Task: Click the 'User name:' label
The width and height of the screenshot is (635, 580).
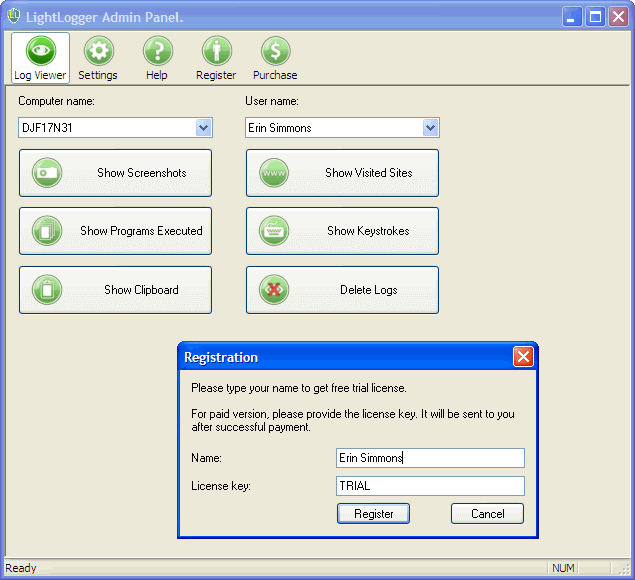Action: (272, 101)
